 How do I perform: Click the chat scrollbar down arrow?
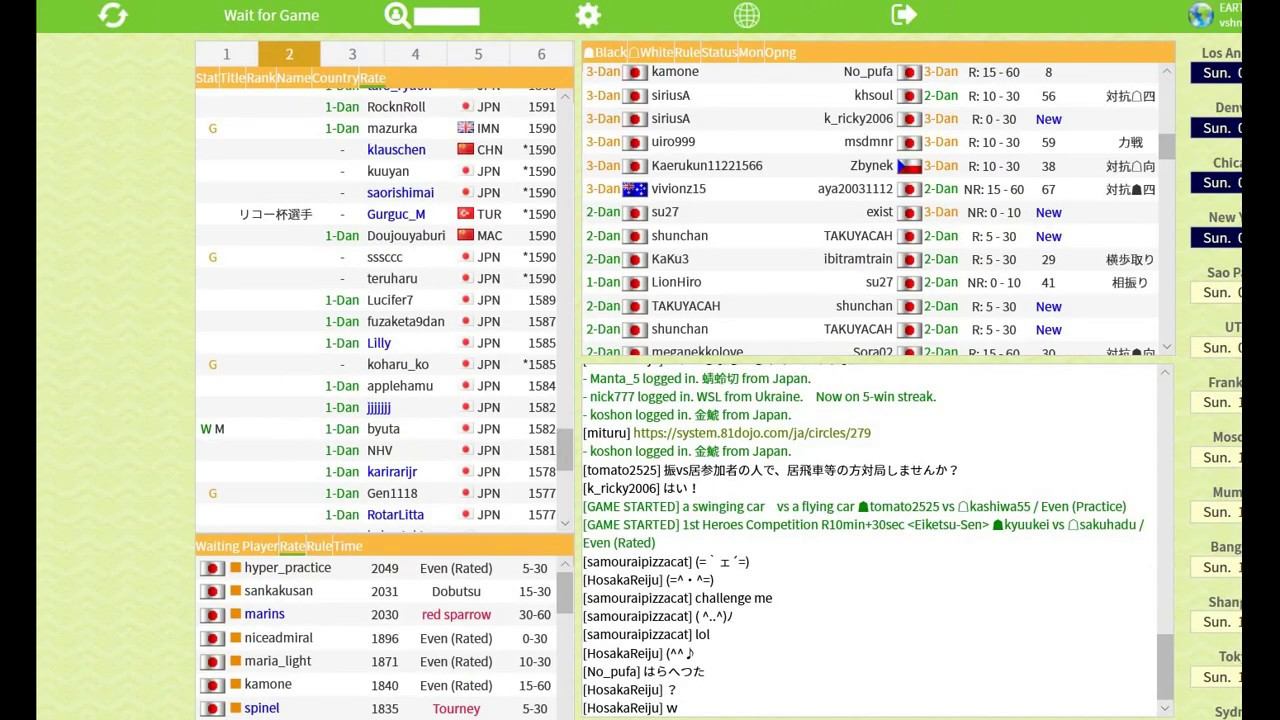point(1166,708)
